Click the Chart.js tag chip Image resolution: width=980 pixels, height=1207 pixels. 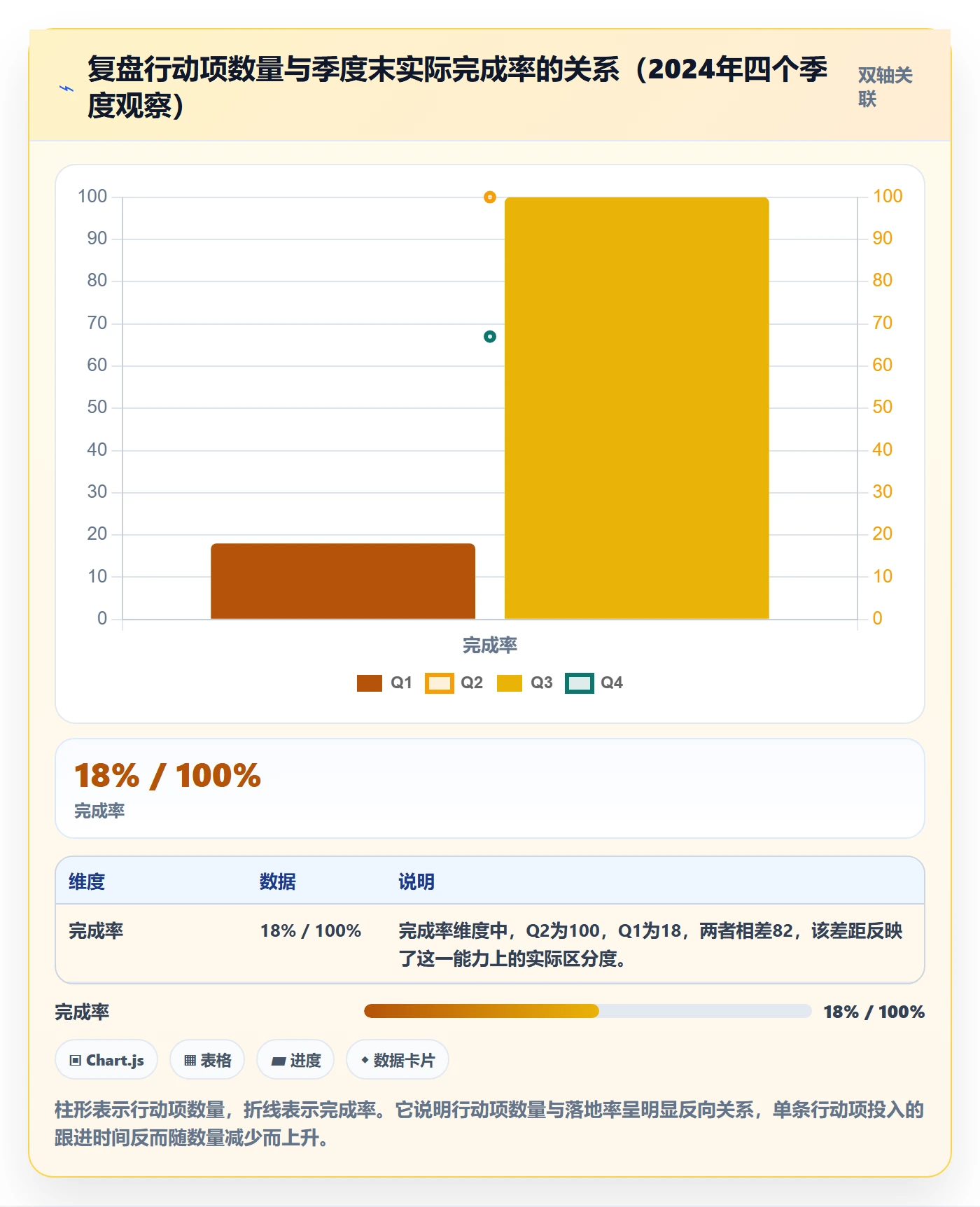click(x=106, y=1060)
